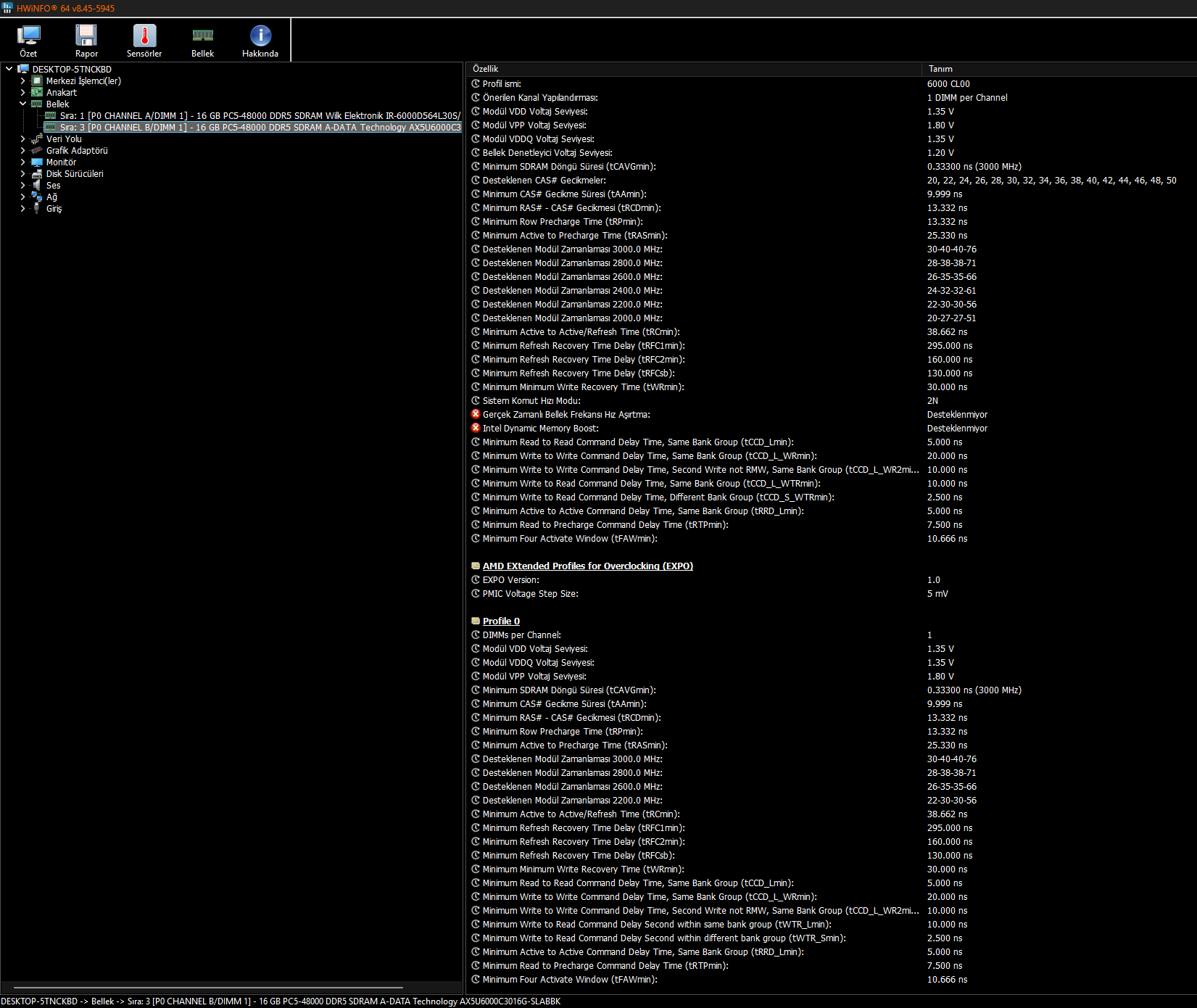The height and width of the screenshot is (1008, 1197).
Task: Expand the Veri Yolu node
Action: coord(22,139)
